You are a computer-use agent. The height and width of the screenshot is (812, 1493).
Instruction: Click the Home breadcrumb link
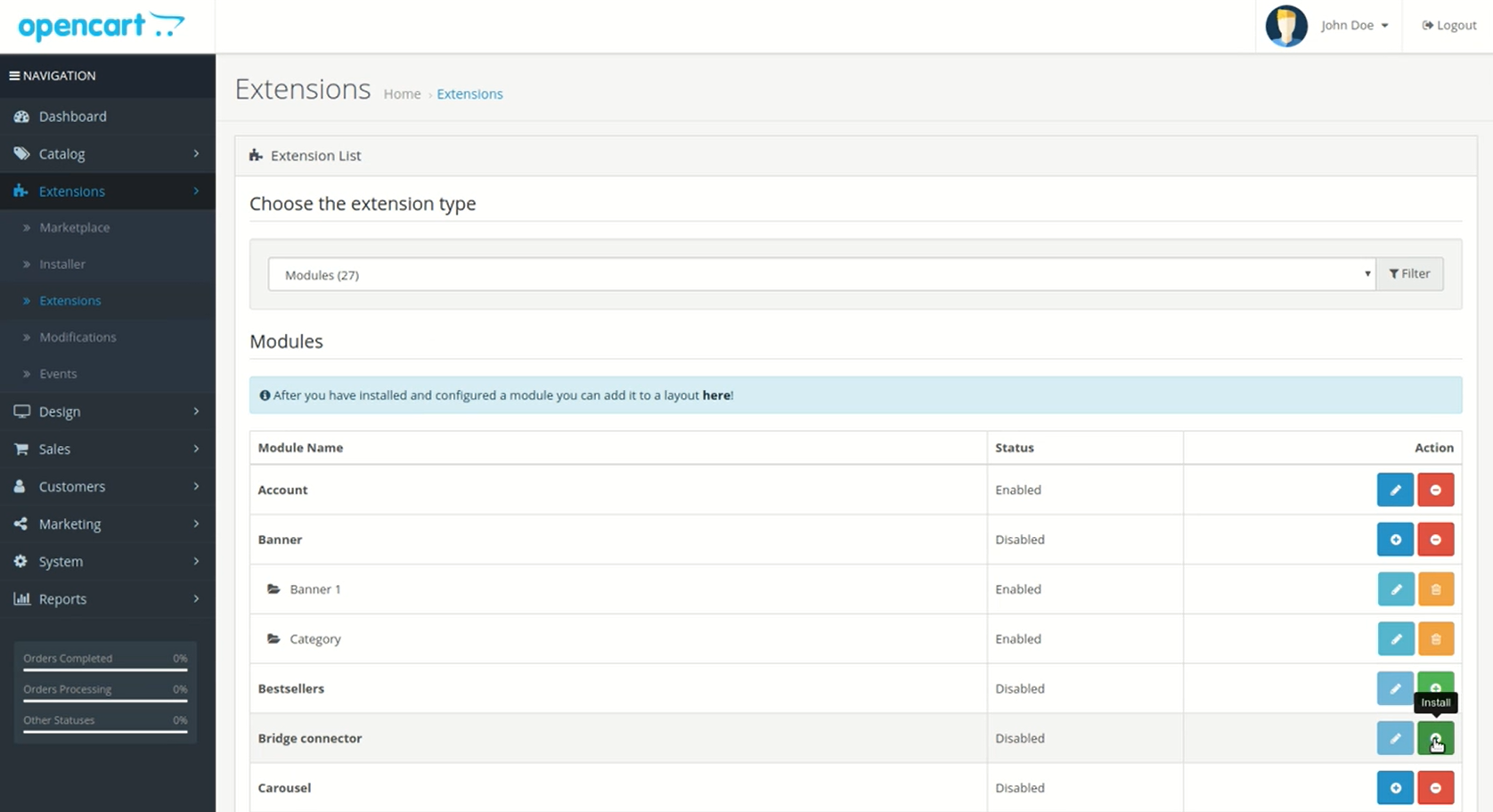coord(402,93)
